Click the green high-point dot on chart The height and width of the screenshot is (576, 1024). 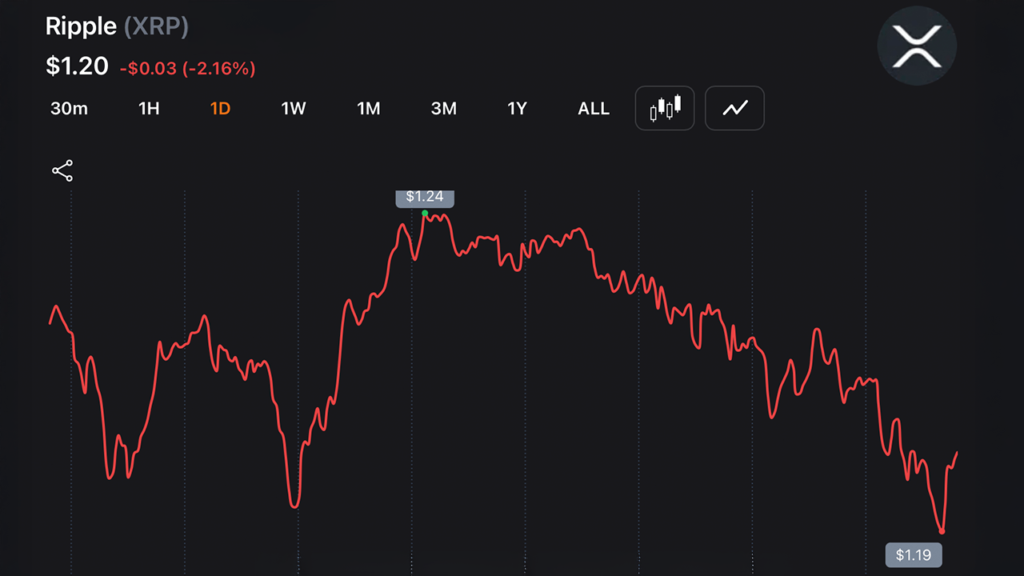tap(425, 214)
